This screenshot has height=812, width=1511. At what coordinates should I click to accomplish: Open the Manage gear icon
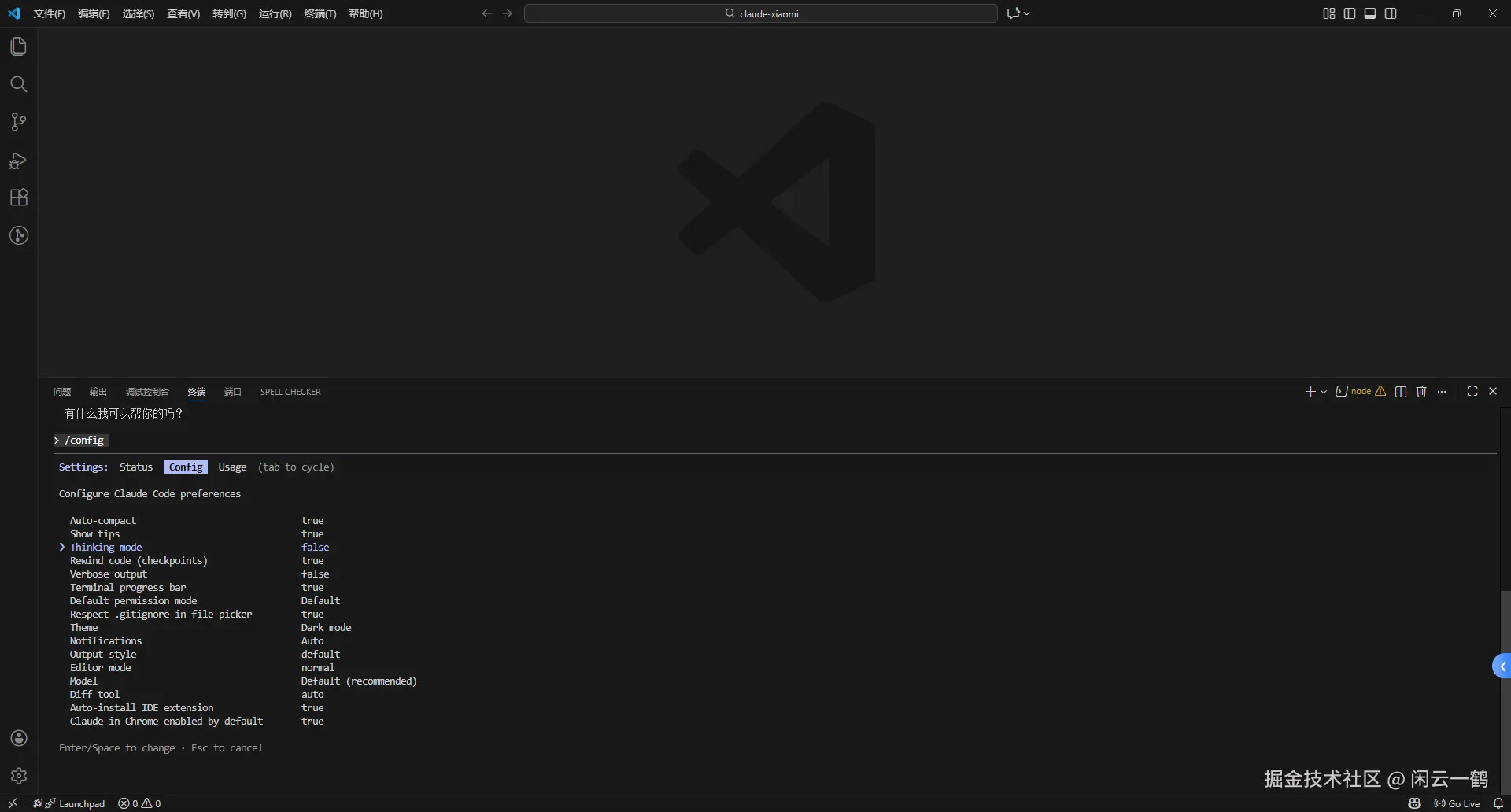[x=19, y=776]
